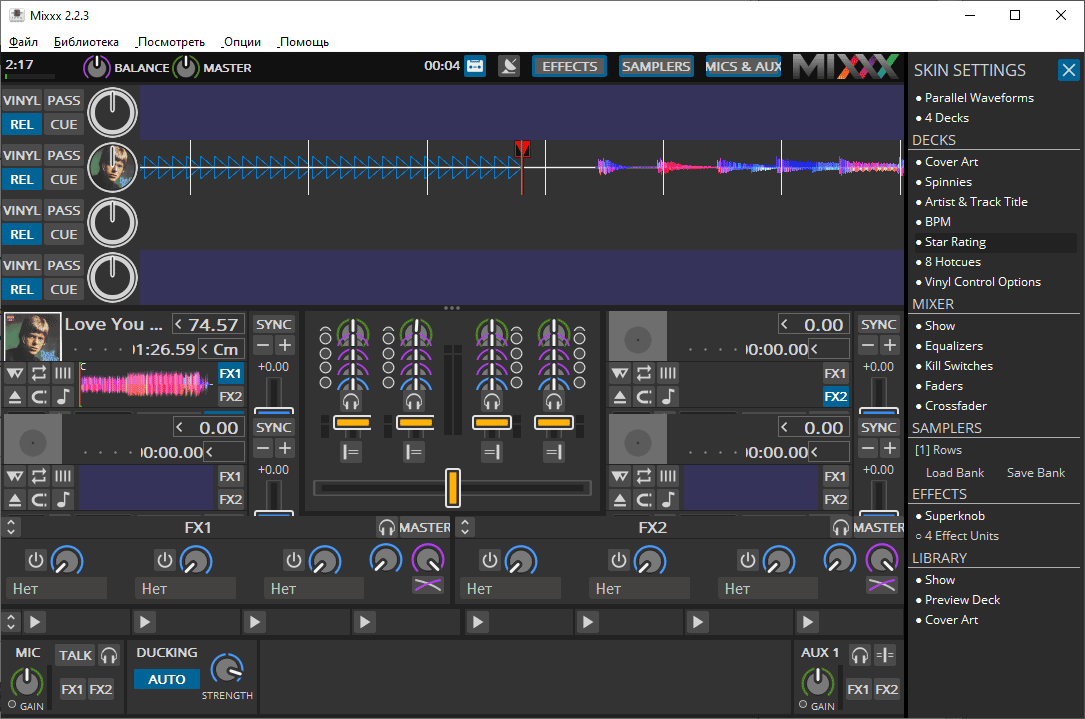
Task: Open the 74.57 BPM chevron on Love You deck
Action: coord(179,324)
